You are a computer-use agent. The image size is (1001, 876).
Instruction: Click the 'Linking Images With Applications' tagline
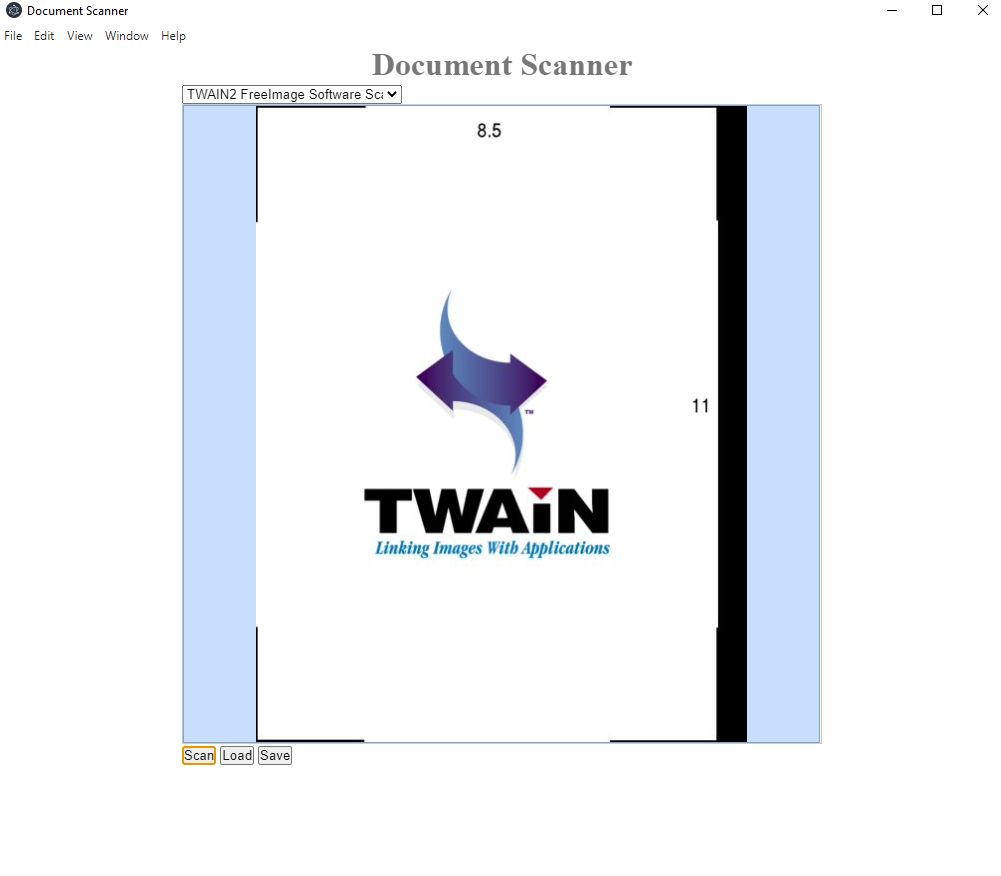[x=492, y=548]
